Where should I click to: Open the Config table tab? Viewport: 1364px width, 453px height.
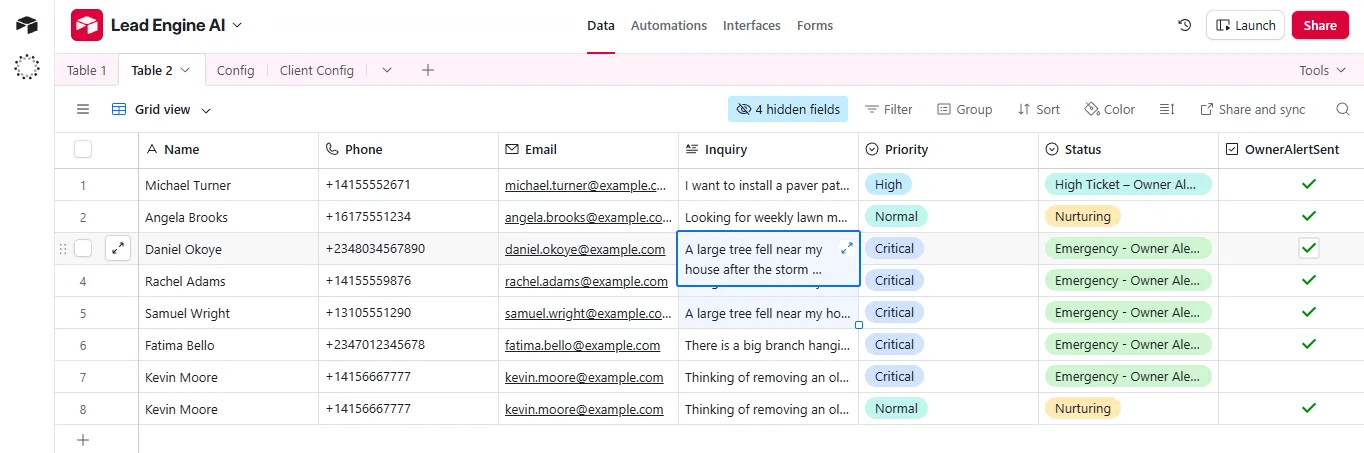pyautogui.click(x=236, y=70)
